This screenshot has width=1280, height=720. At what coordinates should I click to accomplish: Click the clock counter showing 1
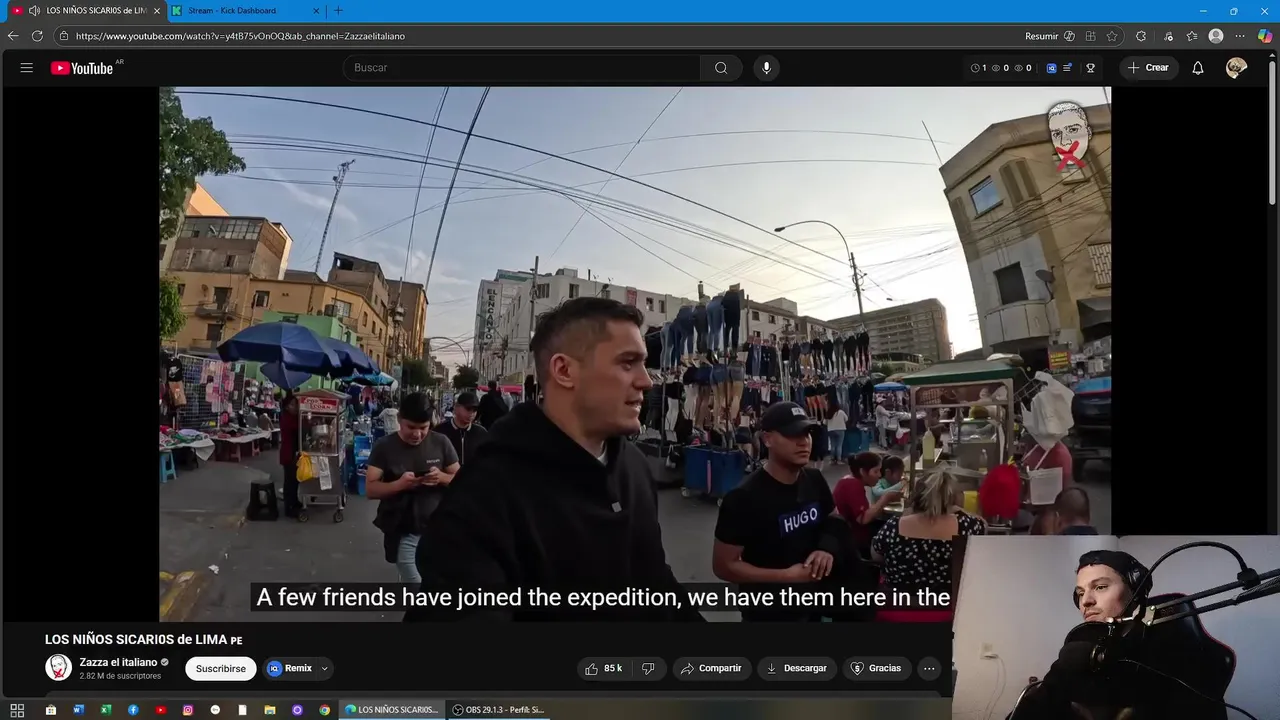click(x=978, y=68)
